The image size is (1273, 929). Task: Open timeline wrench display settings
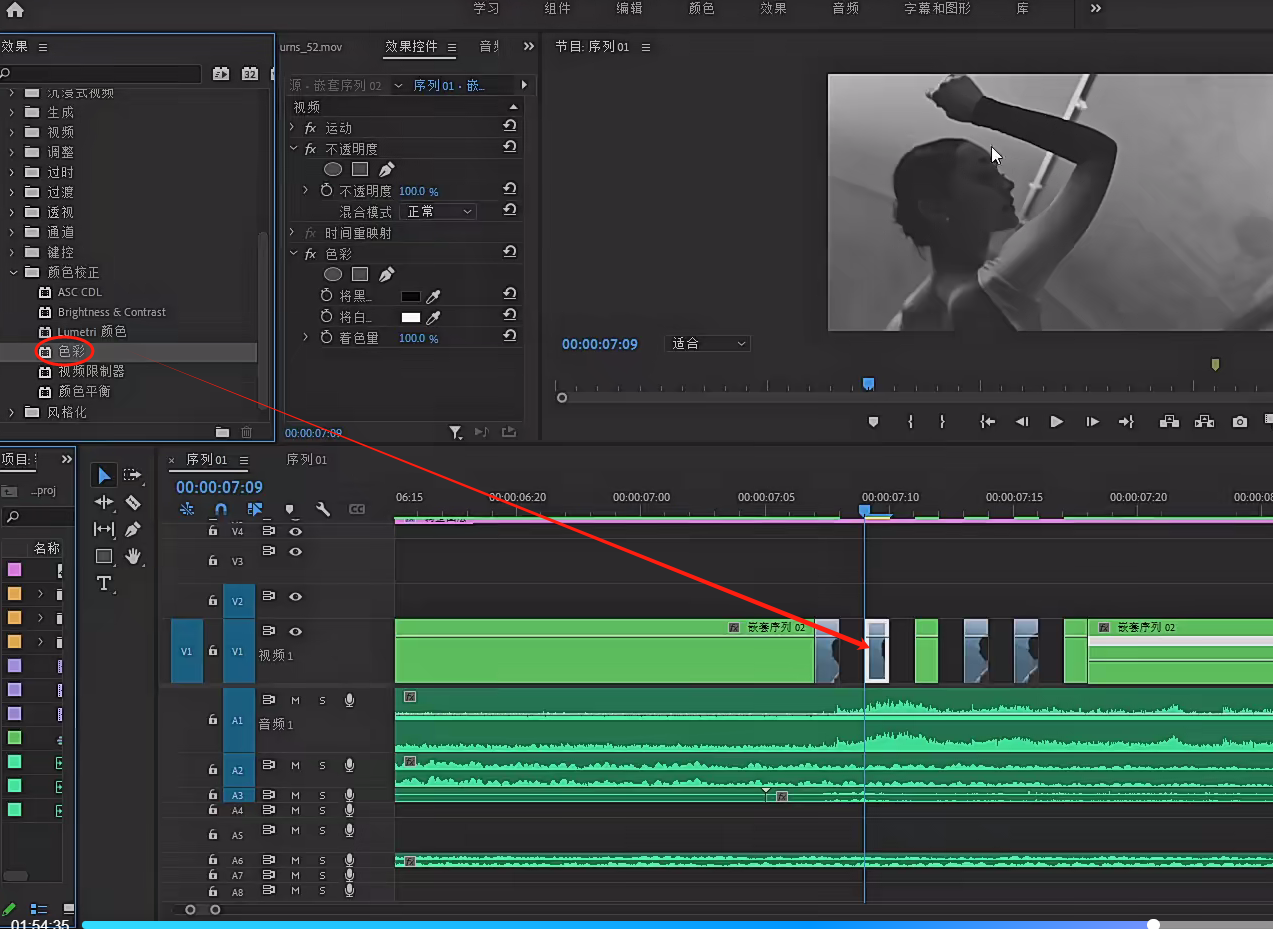coord(323,509)
